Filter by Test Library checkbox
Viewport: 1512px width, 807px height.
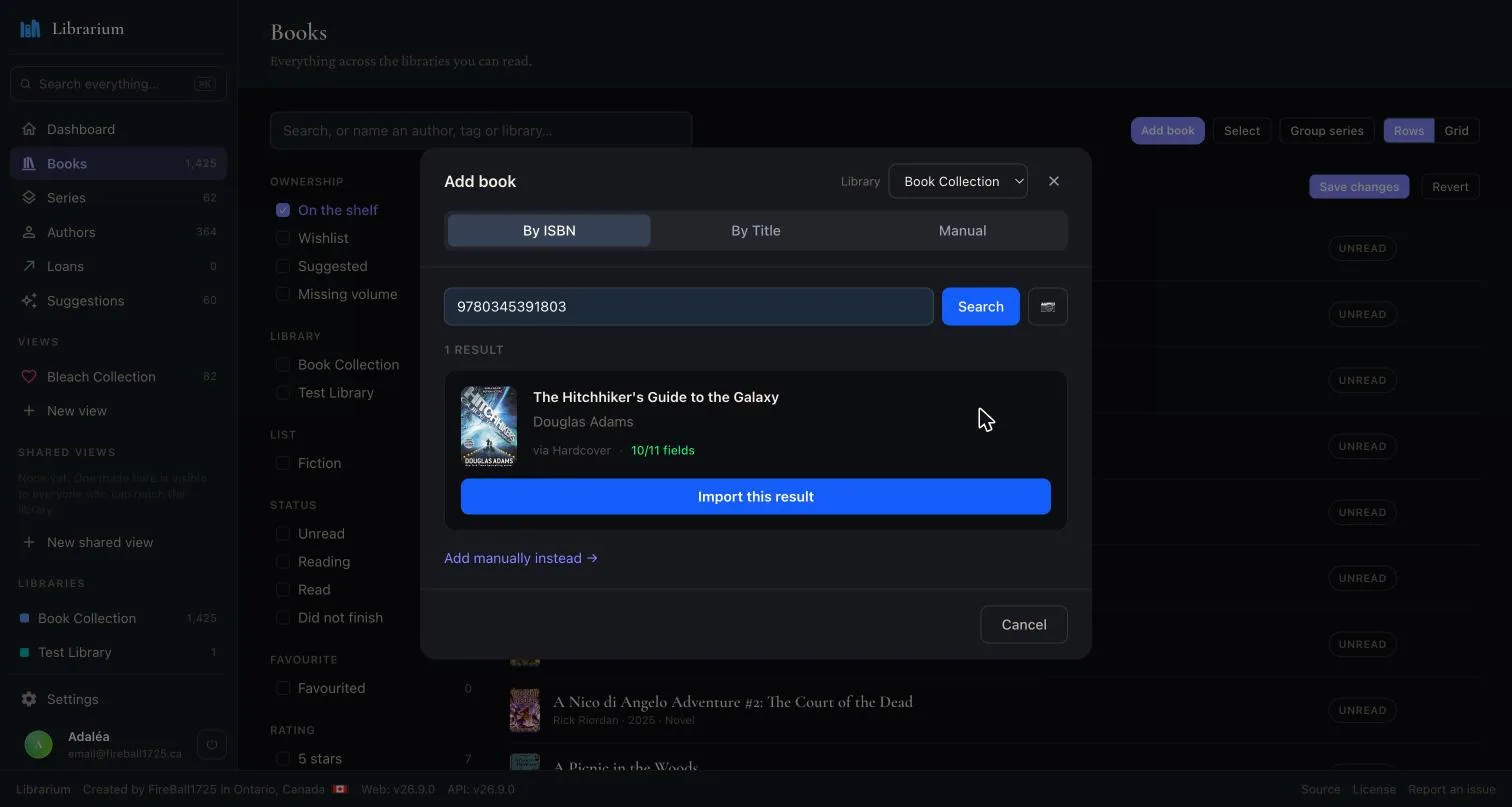coord(283,393)
